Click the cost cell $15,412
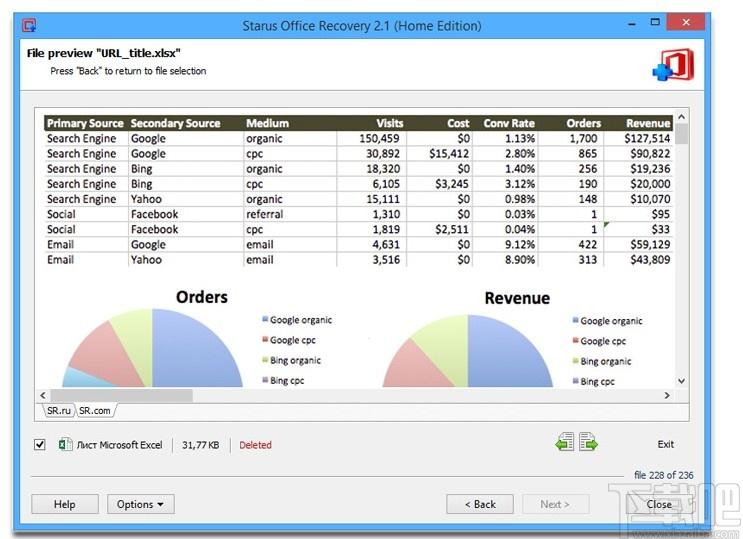The width and height of the screenshot is (743, 539). pyautogui.click(x=449, y=154)
